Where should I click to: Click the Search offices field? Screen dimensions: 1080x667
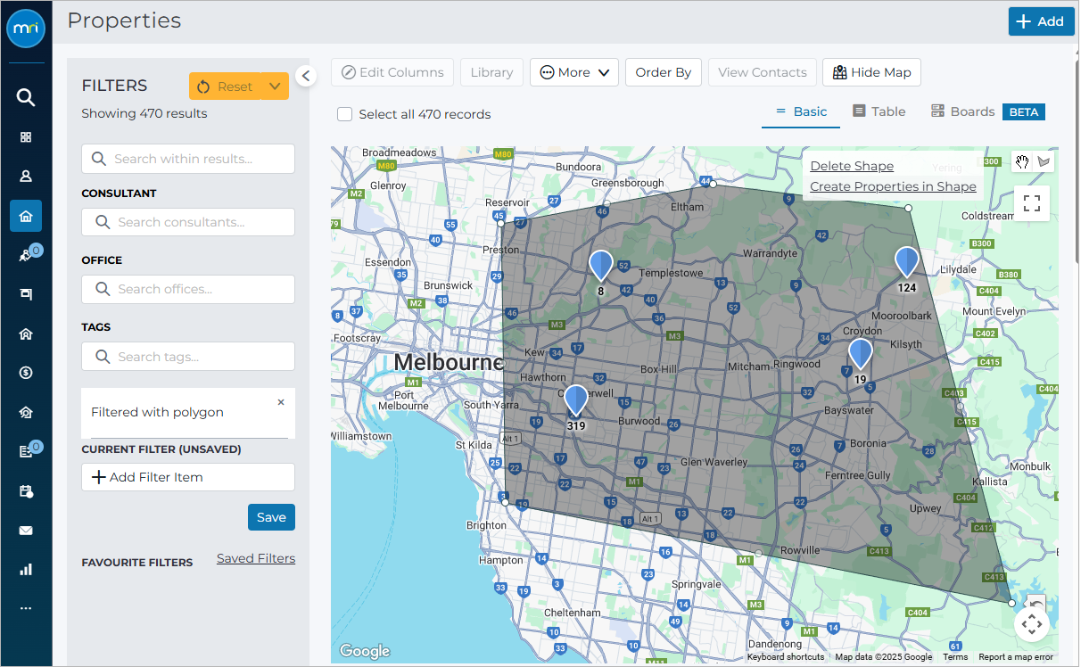188,289
